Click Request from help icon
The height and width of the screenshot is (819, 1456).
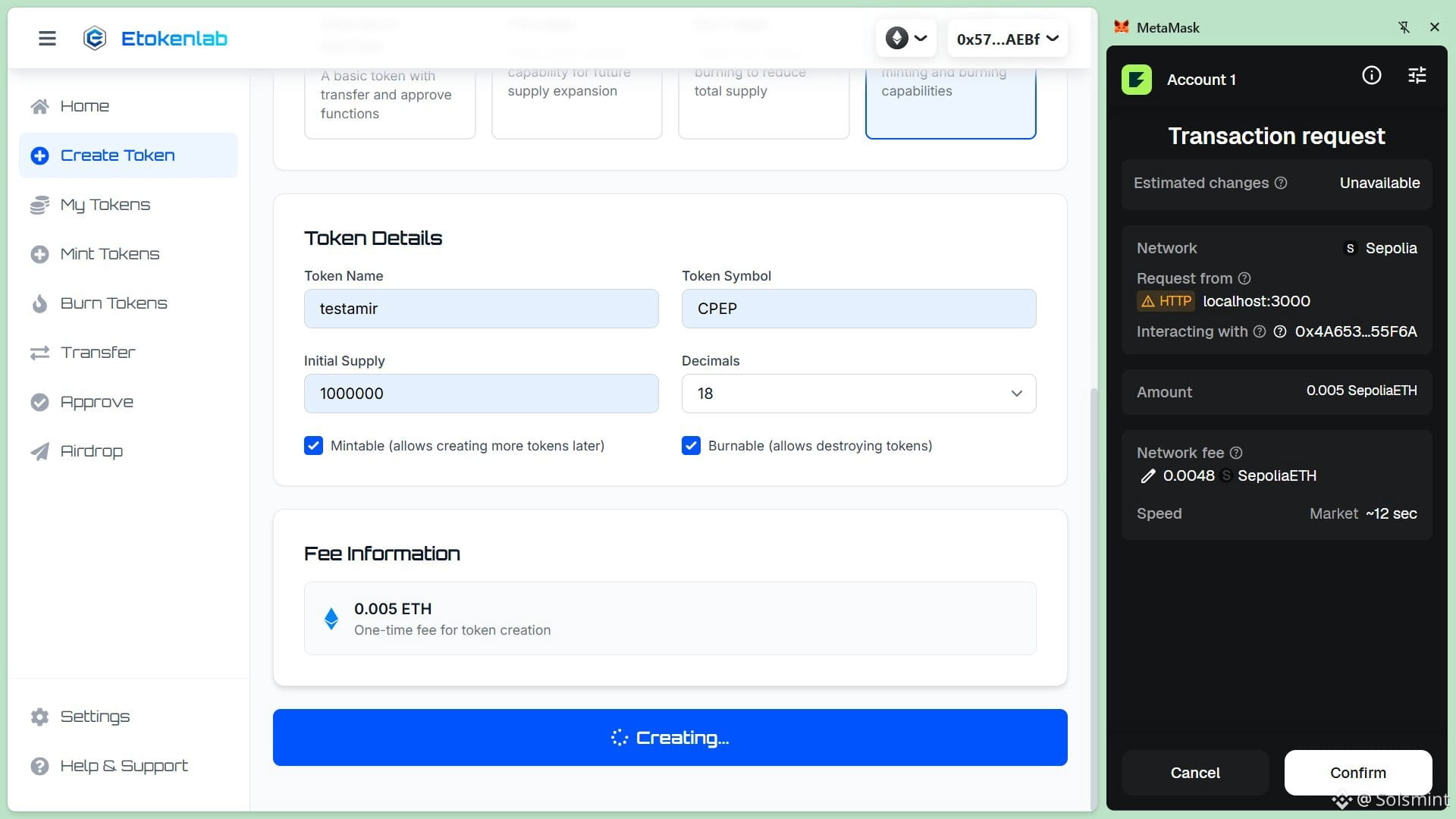(1244, 278)
